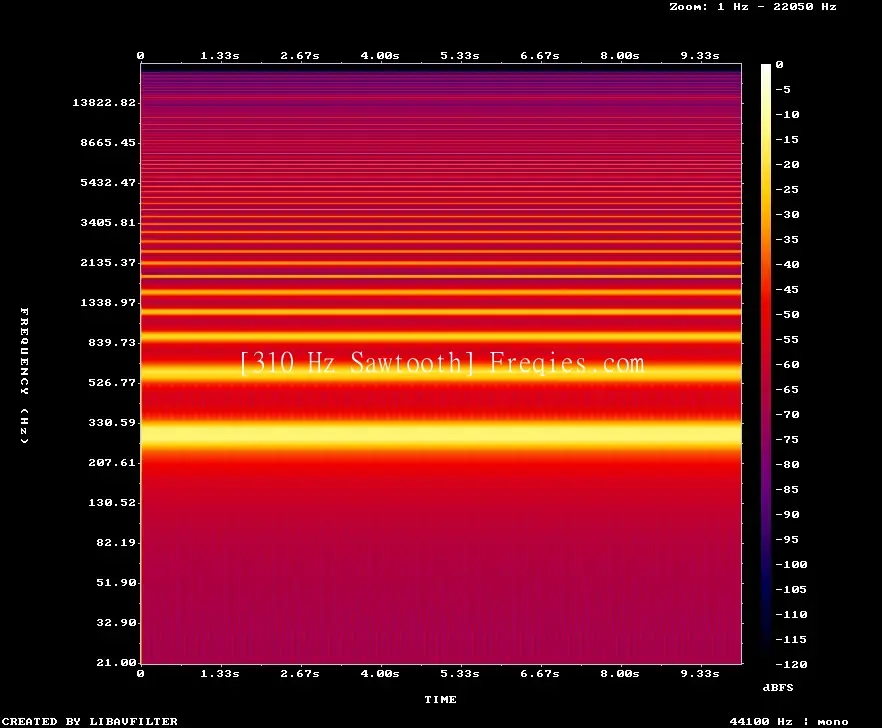Select the 526.77 frequency label

112,383
